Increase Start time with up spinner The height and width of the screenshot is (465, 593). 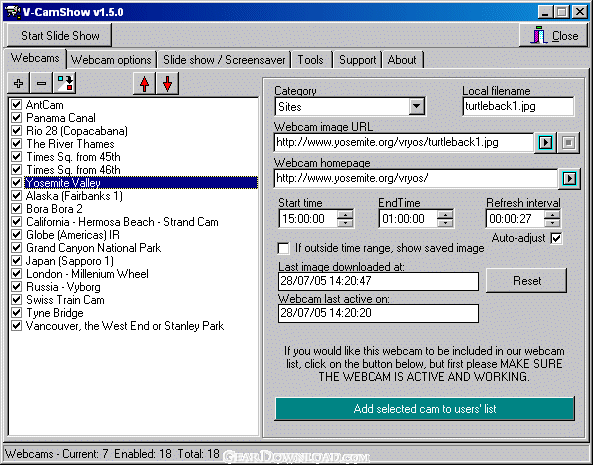point(345,214)
